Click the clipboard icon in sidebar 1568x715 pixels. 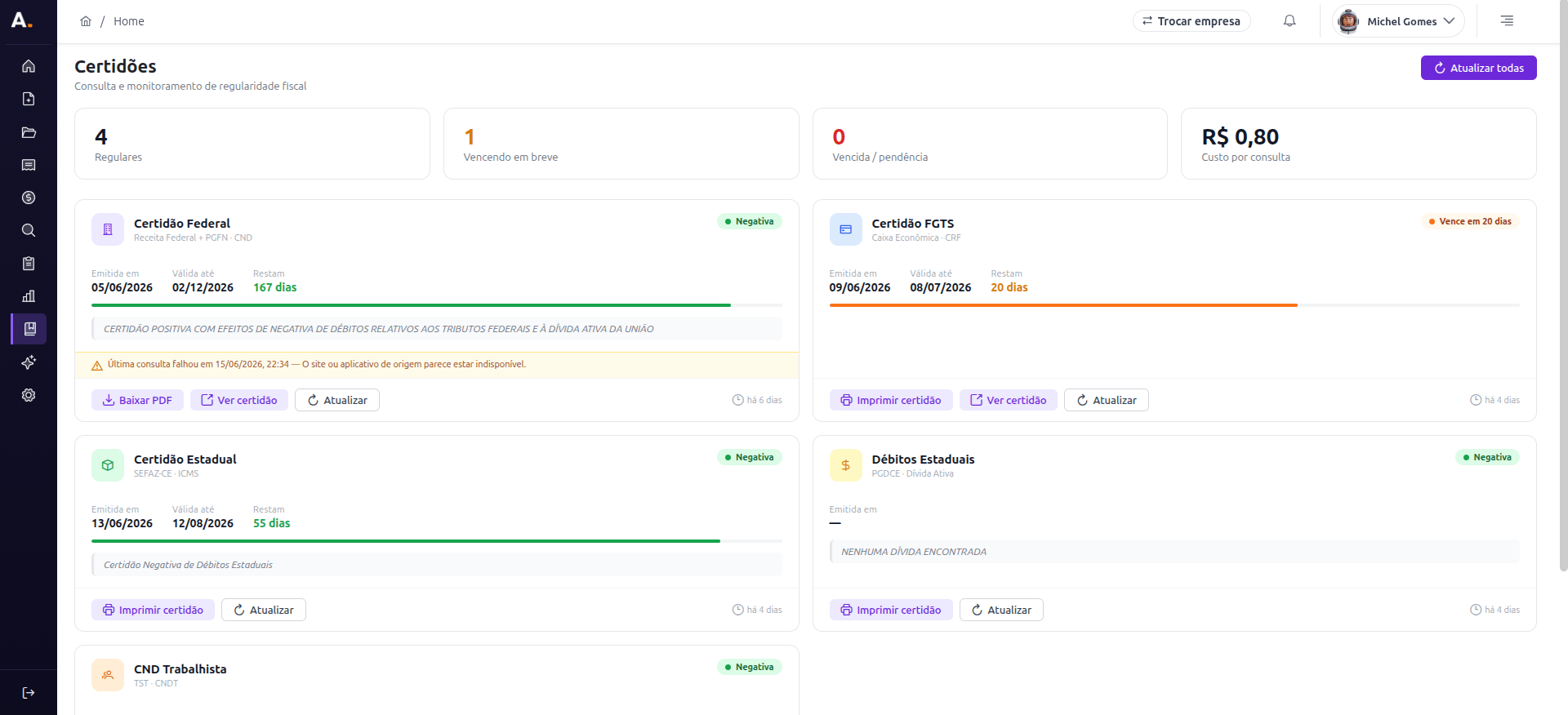click(29, 264)
